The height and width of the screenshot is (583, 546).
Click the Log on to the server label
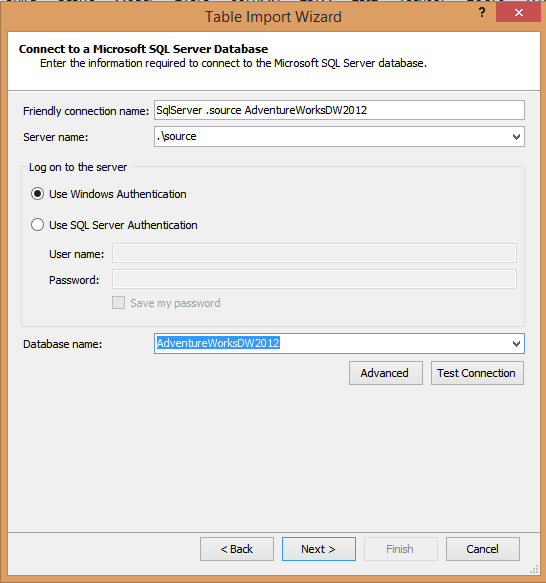(78, 167)
